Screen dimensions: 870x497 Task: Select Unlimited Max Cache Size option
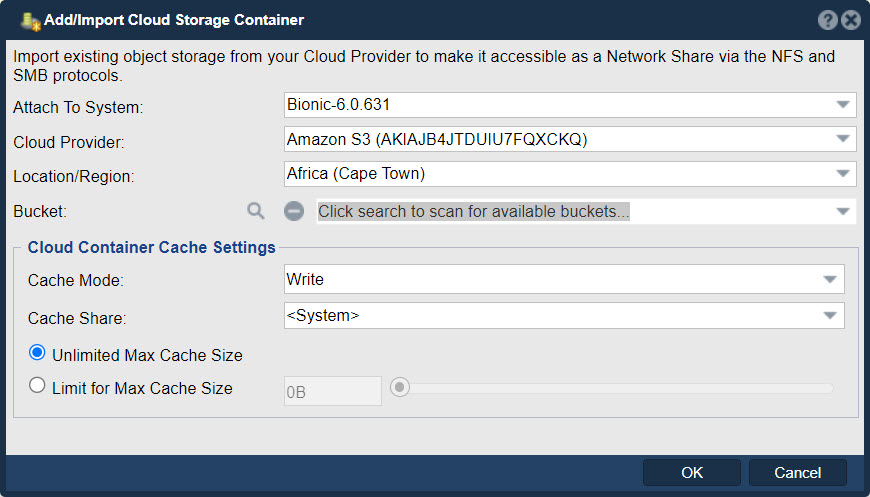click(x=37, y=353)
